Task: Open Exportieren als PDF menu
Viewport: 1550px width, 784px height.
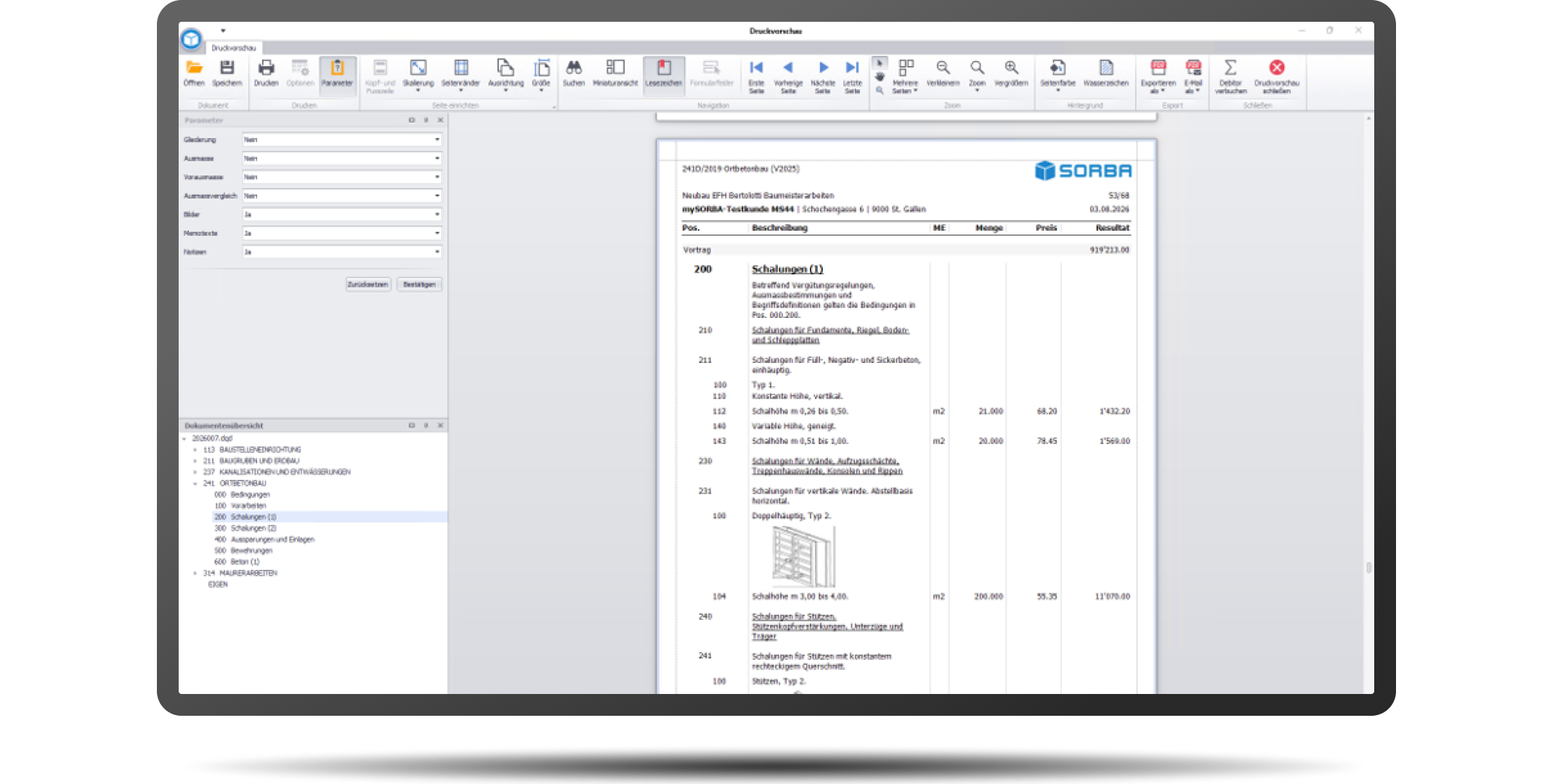Action: (x=1158, y=76)
